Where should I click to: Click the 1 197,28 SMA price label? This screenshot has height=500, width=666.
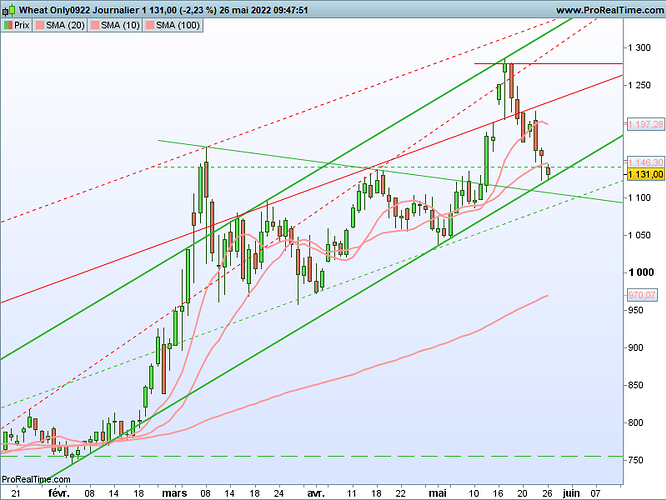644,123
